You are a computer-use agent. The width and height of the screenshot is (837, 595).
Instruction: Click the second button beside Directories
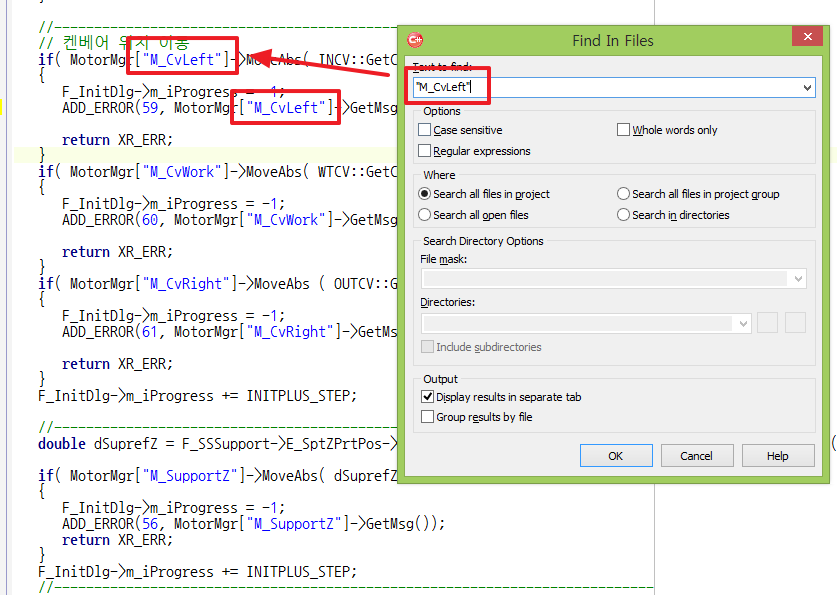click(795, 323)
